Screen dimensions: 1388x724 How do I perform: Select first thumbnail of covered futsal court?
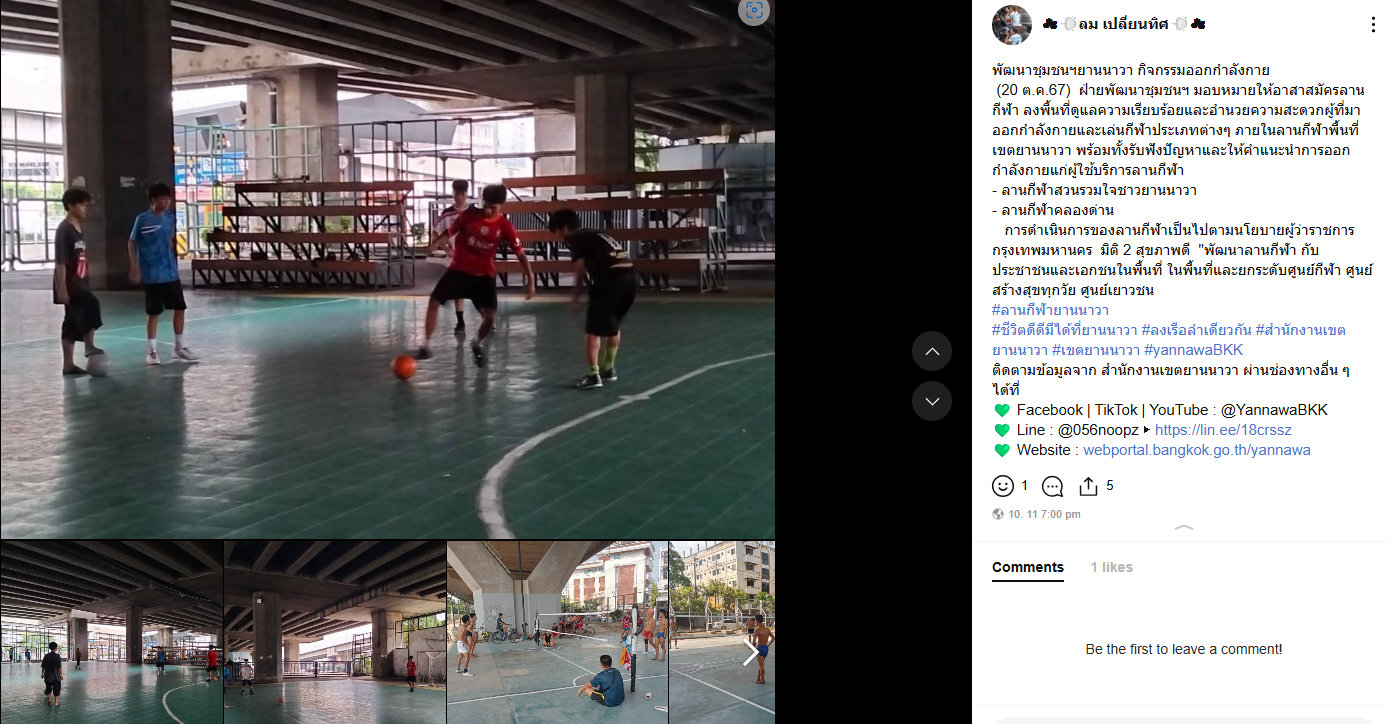[111, 632]
